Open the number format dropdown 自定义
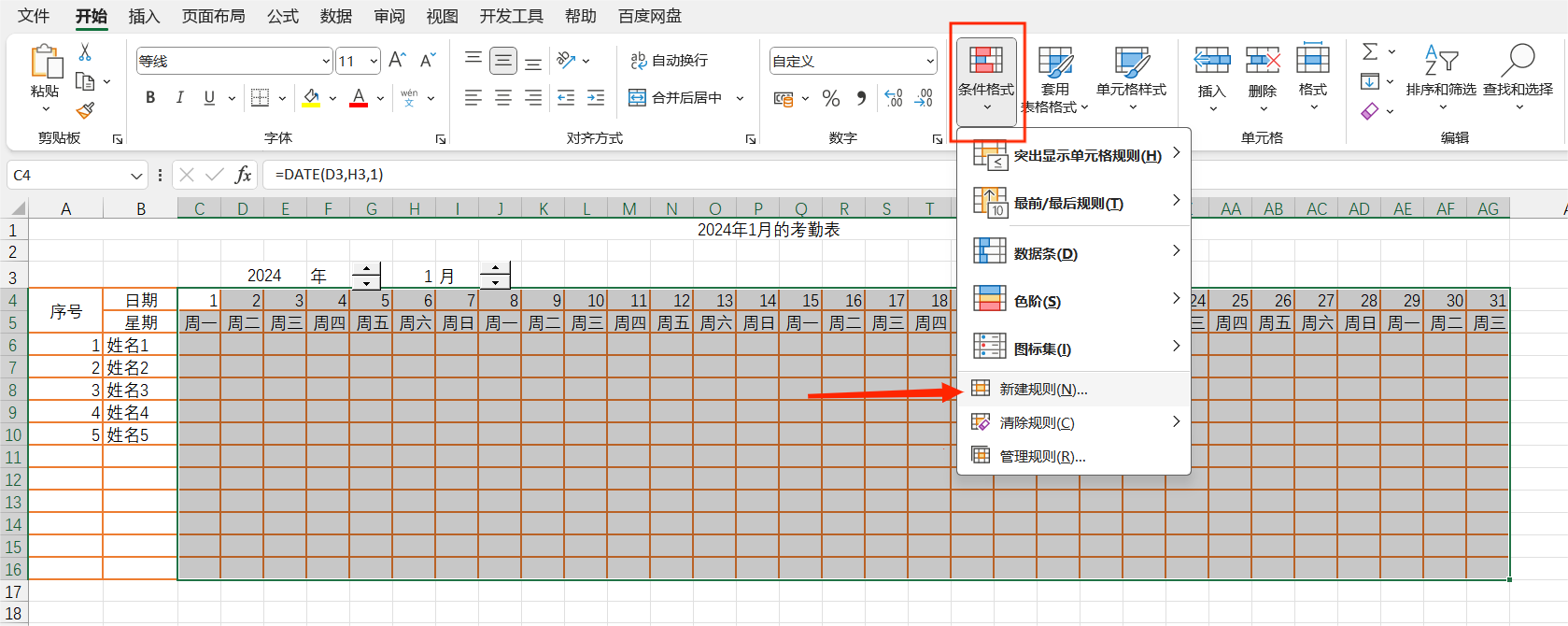Screen dimensions: 1568x626 [x=930, y=61]
